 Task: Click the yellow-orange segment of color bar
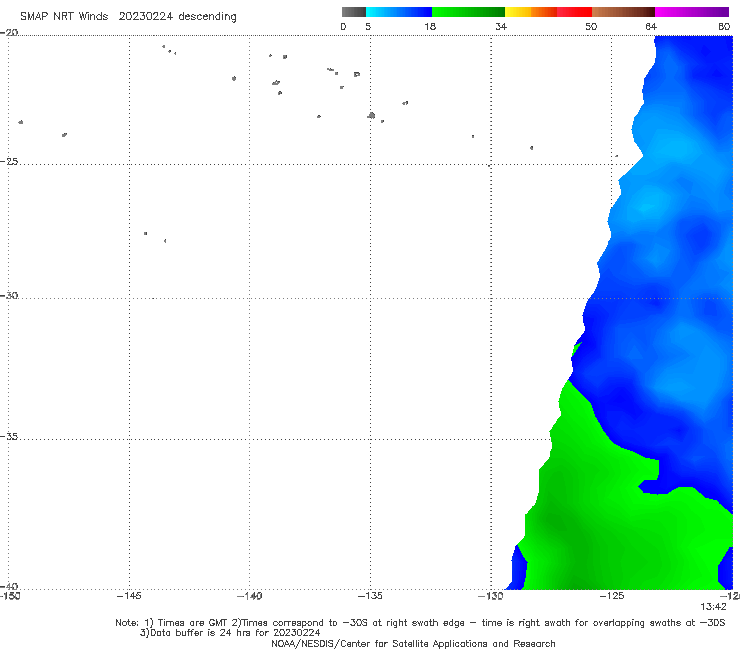pos(530,12)
